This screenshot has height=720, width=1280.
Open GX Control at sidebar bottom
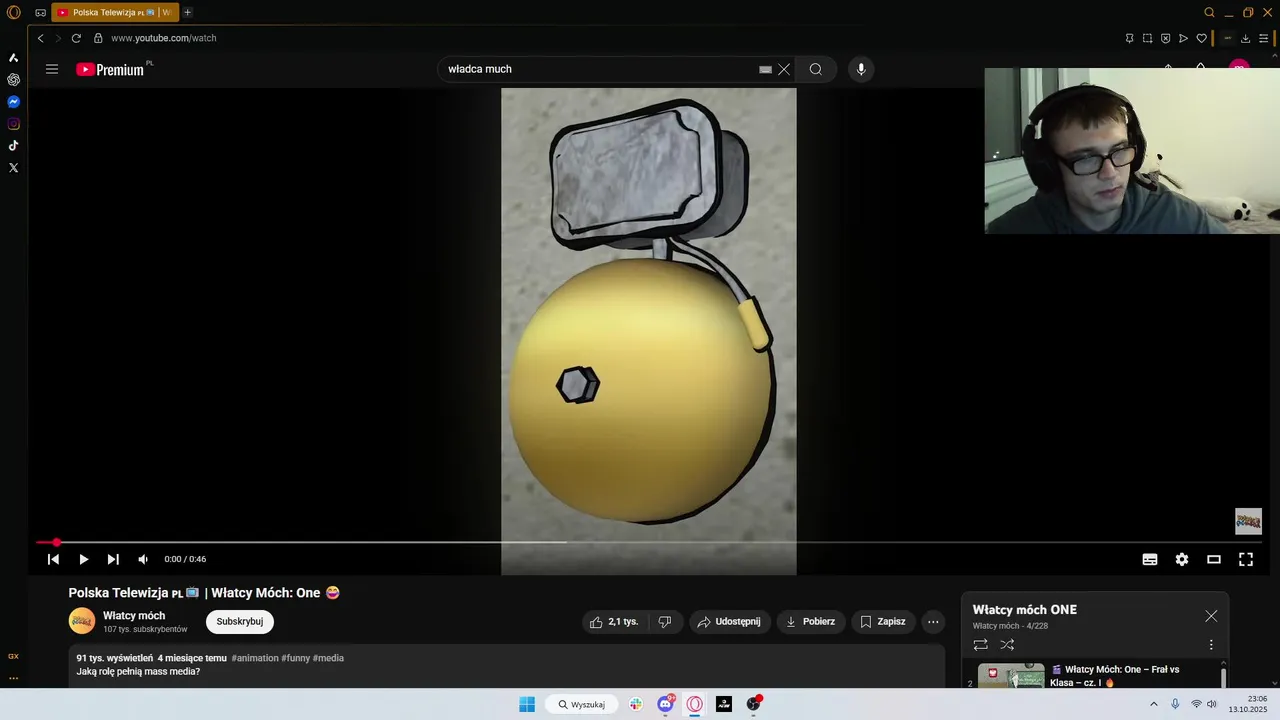pyautogui.click(x=13, y=656)
